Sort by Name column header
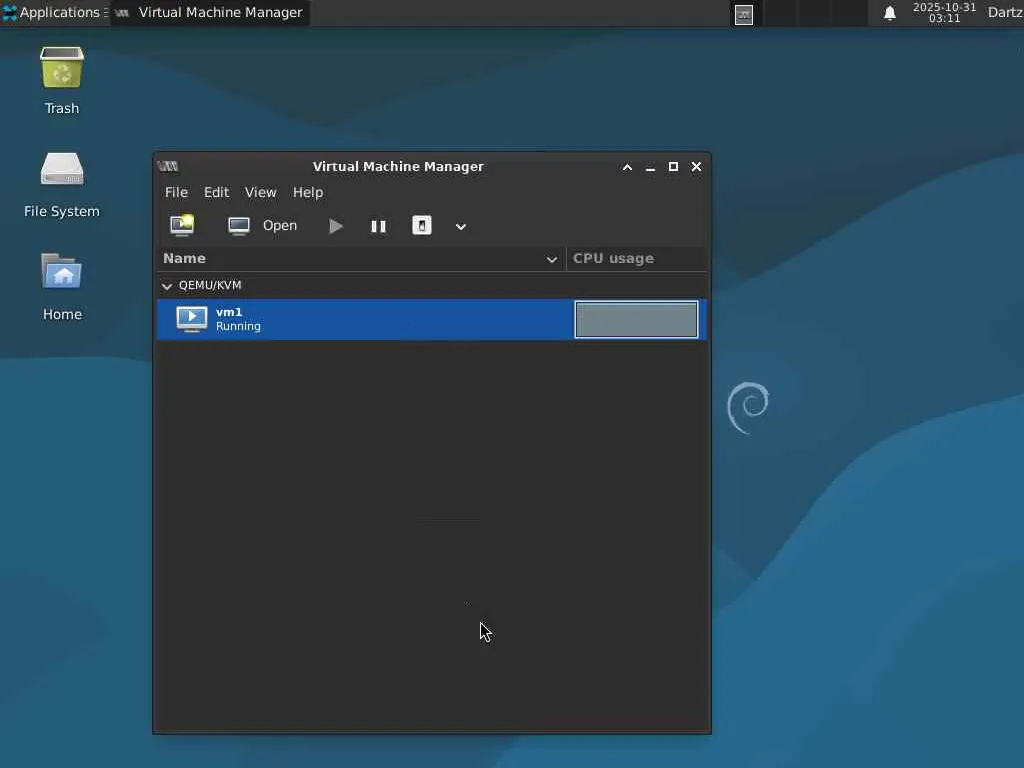Viewport: 1024px width, 768px height. pyautogui.click(x=361, y=259)
